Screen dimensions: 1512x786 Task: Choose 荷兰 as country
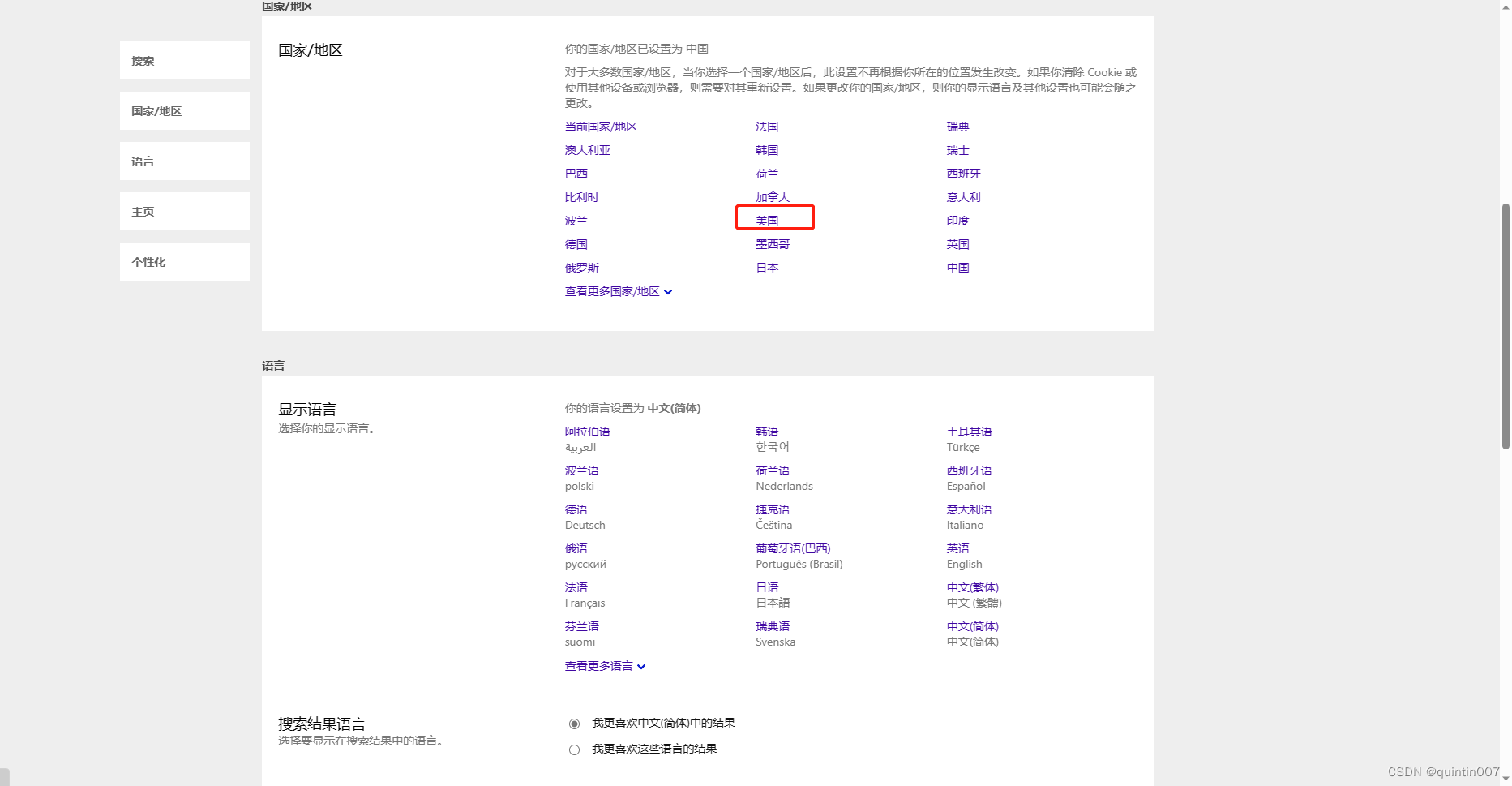[x=767, y=174]
